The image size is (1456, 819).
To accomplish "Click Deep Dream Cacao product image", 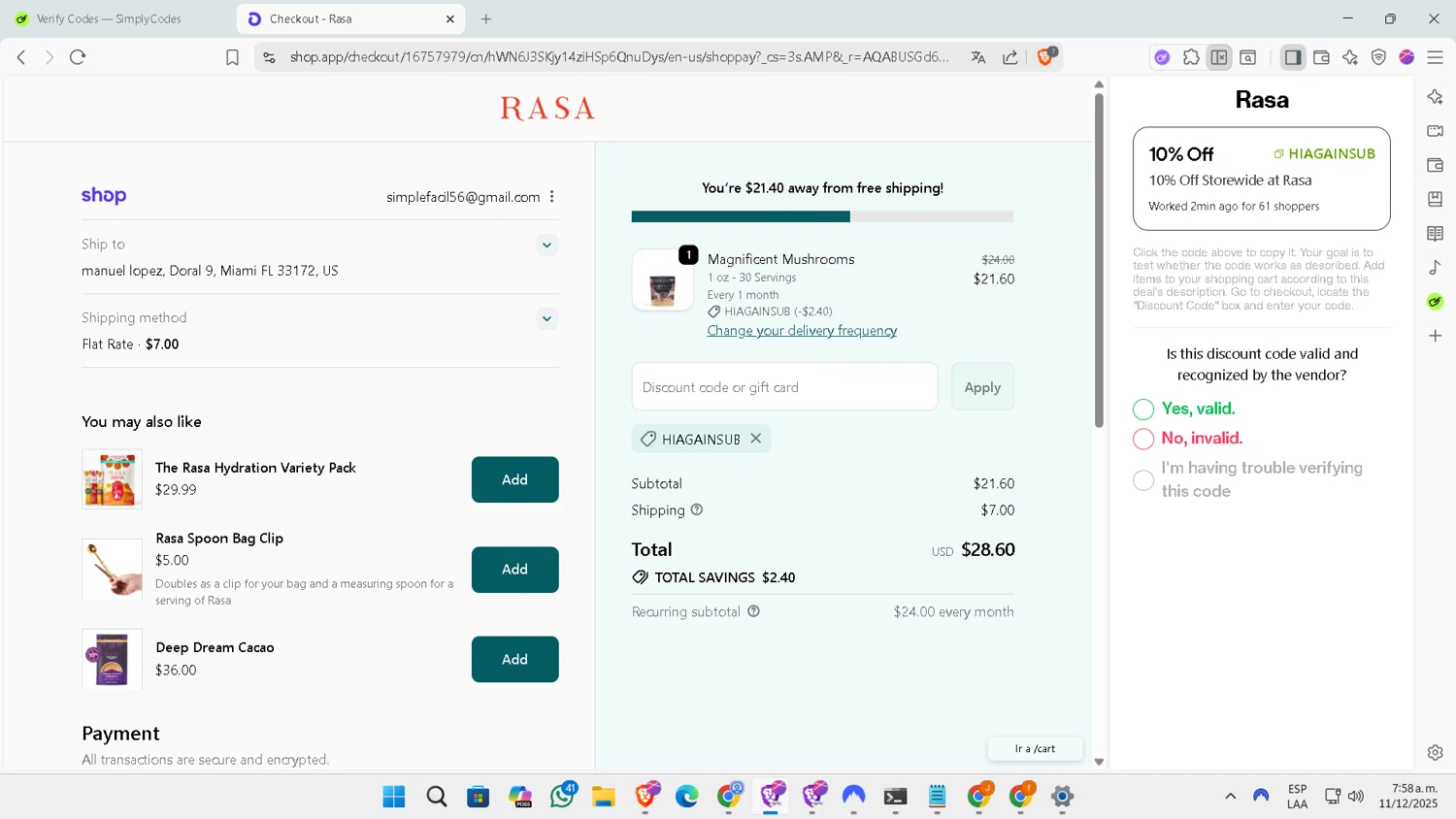I will pyautogui.click(x=112, y=659).
